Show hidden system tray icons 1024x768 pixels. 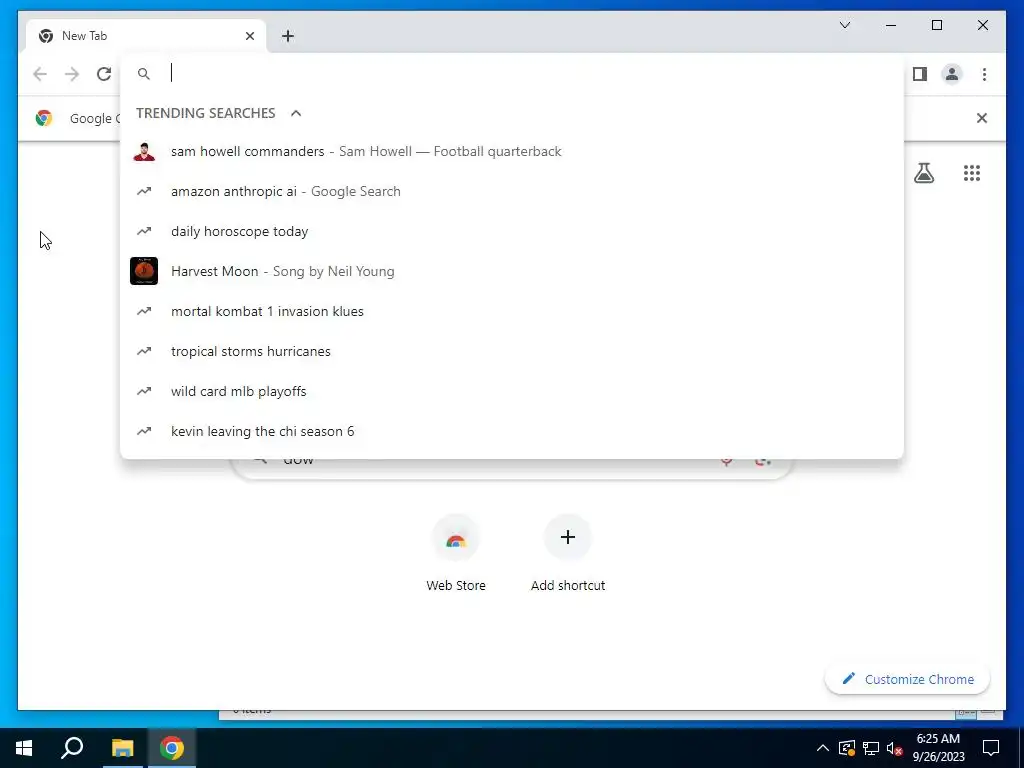823,748
